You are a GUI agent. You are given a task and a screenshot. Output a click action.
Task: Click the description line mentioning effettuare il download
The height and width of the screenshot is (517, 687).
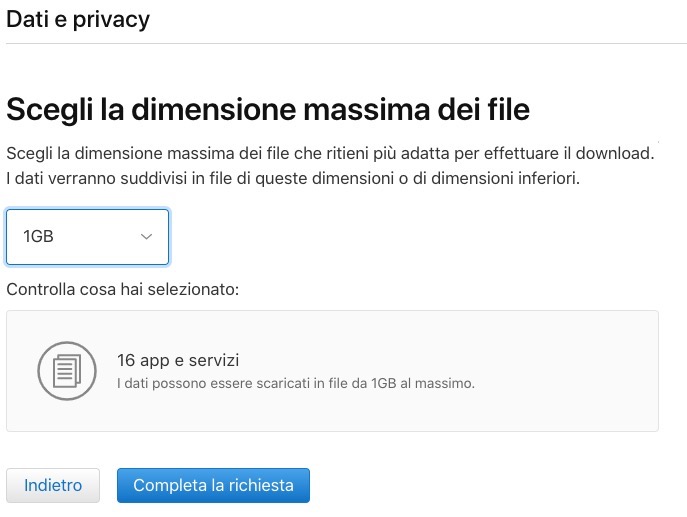[330, 154]
